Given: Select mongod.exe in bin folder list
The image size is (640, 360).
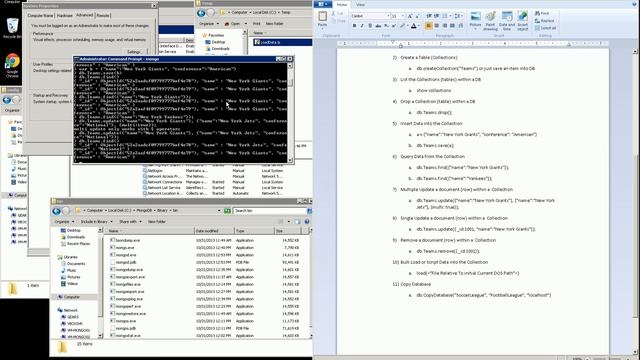Looking at the screenshot, I should [x=126, y=255].
